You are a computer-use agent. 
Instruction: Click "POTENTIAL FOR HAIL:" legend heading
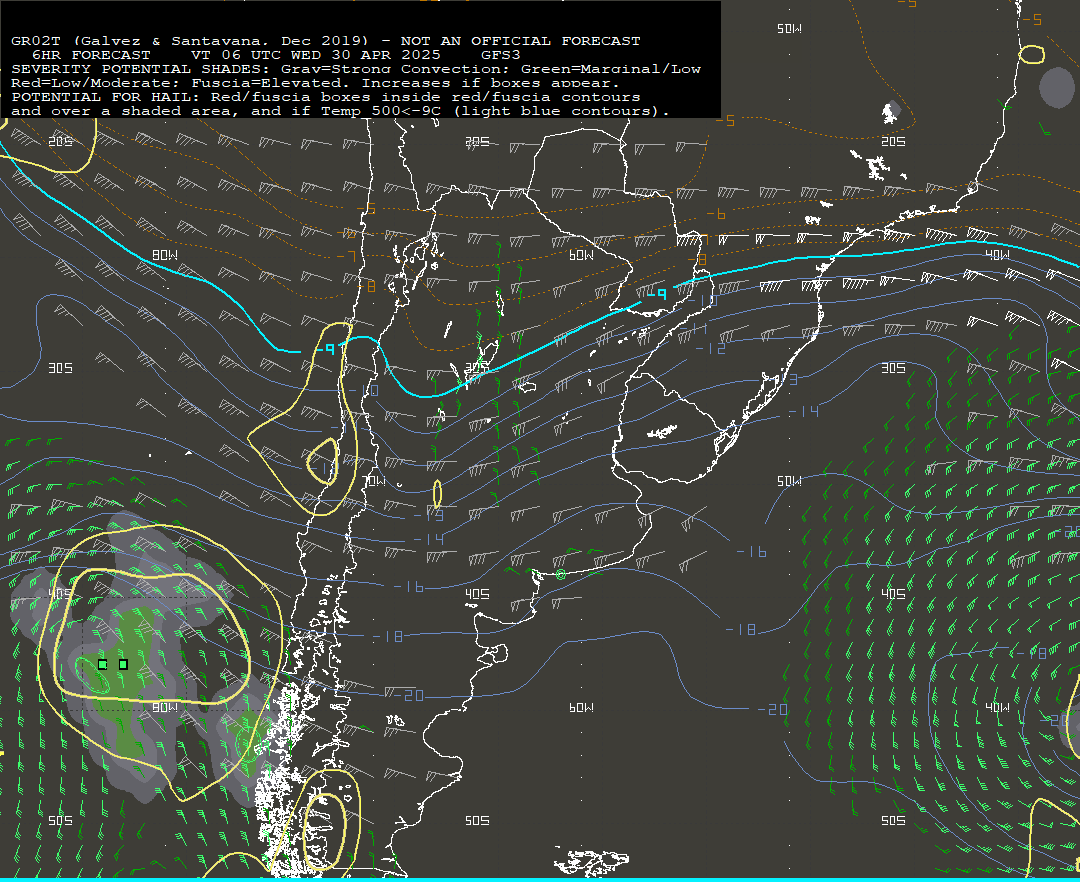tap(107, 97)
